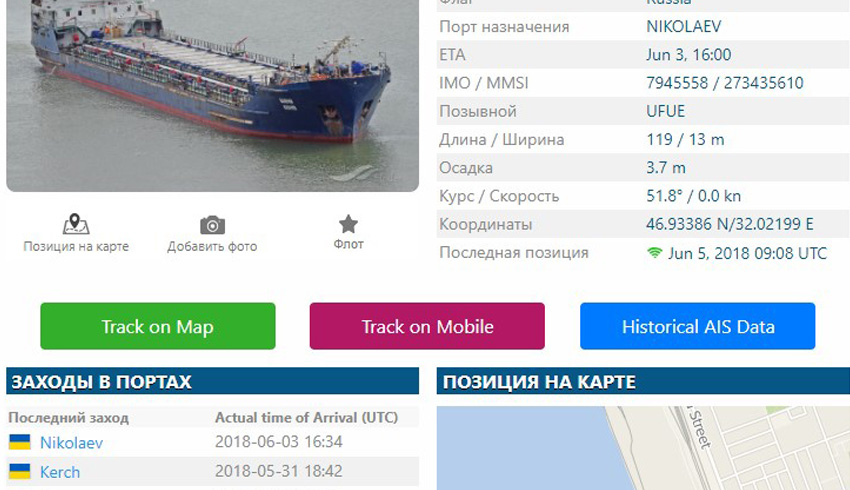850x490 pixels.
Task: Click the camera add photo icon
Action: tap(212, 225)
